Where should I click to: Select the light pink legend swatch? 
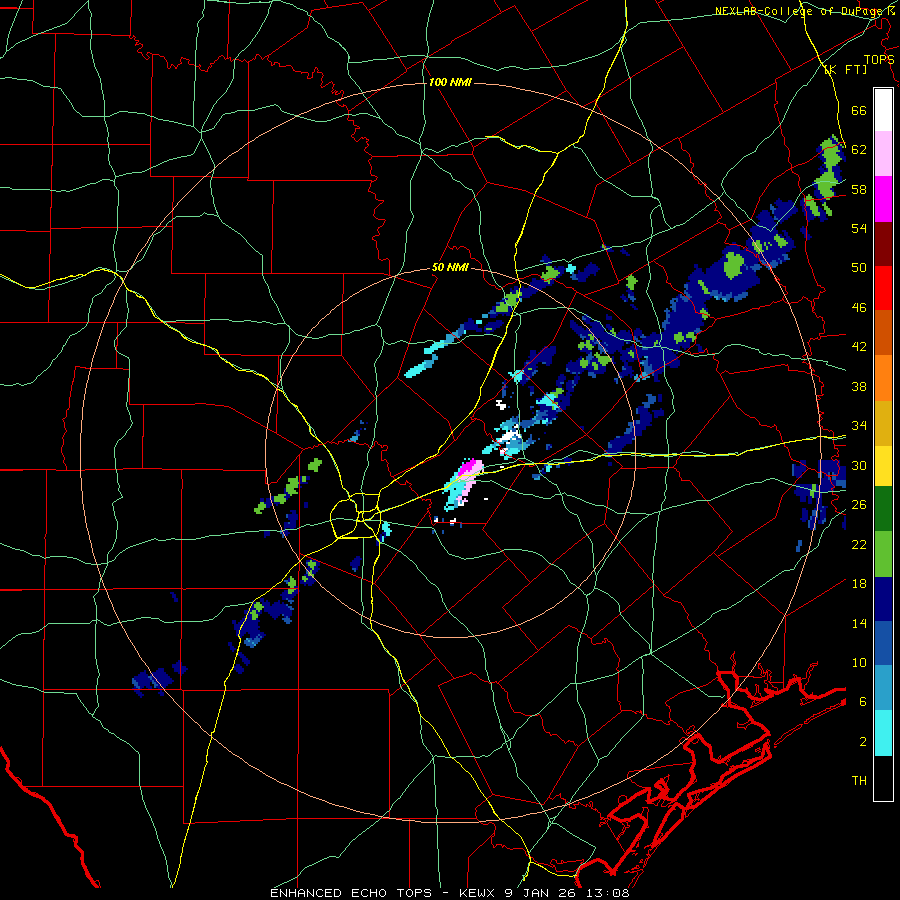(x=883, y=154)
